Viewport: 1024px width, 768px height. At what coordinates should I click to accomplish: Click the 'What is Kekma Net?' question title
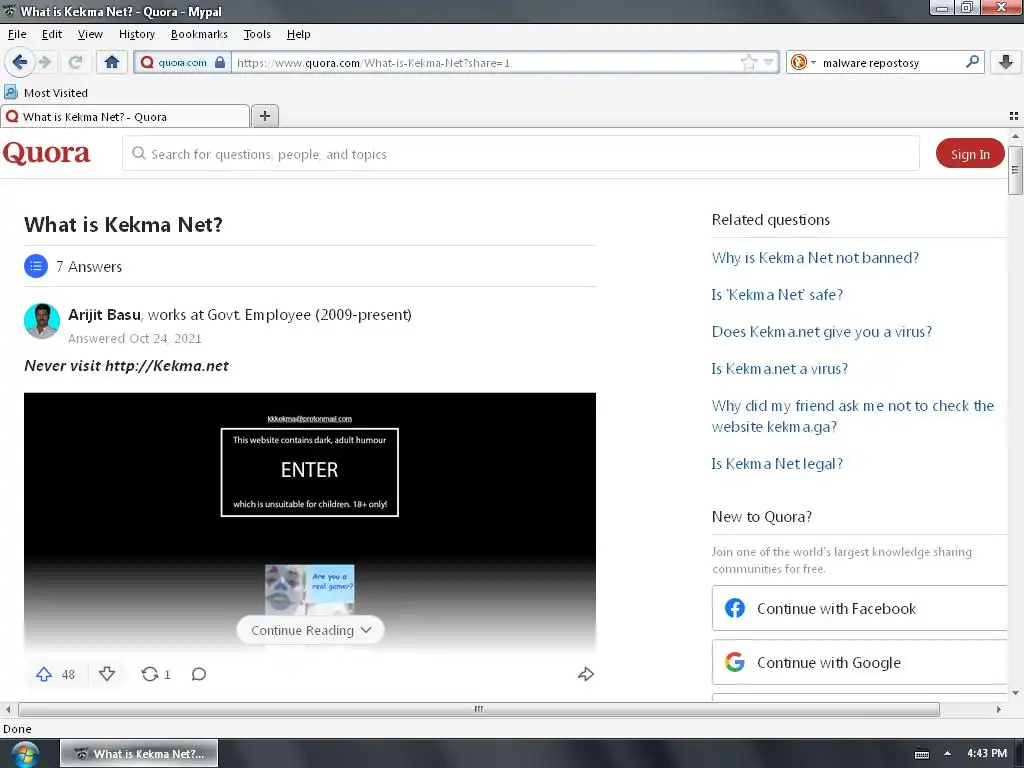(x=123, y=224)
